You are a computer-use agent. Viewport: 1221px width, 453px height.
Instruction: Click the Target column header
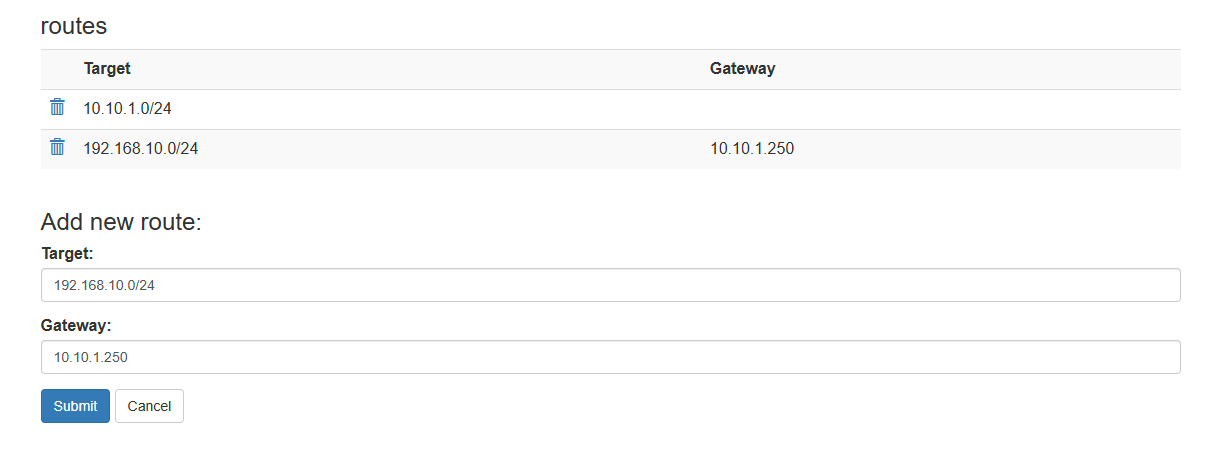click(x=107, y=68)
